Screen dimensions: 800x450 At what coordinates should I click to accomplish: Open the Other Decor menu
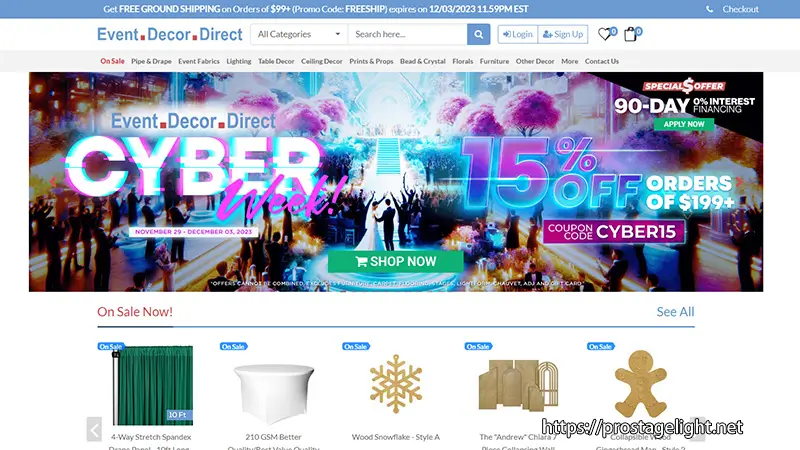535,61
